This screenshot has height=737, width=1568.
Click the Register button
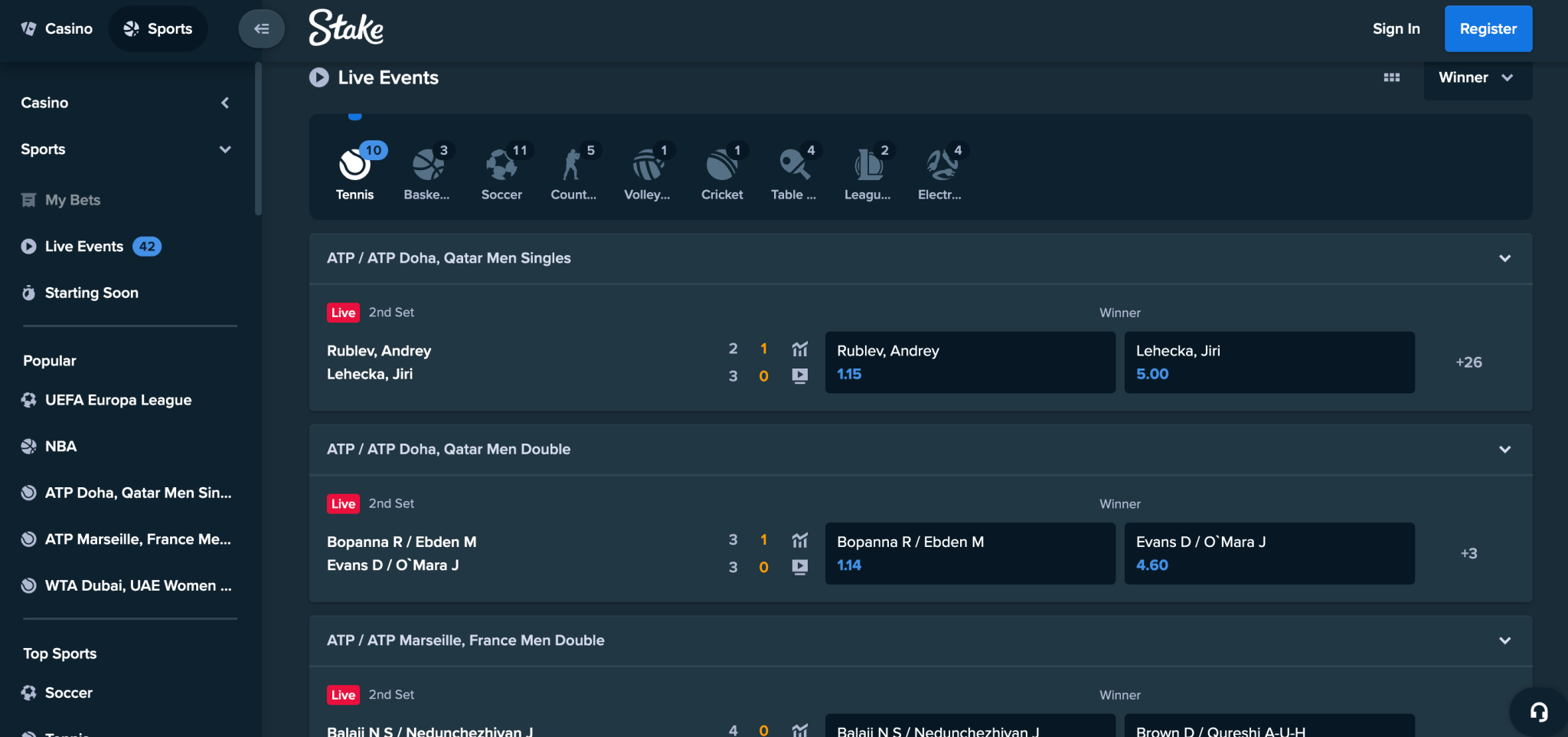[x=1488, y=29]
